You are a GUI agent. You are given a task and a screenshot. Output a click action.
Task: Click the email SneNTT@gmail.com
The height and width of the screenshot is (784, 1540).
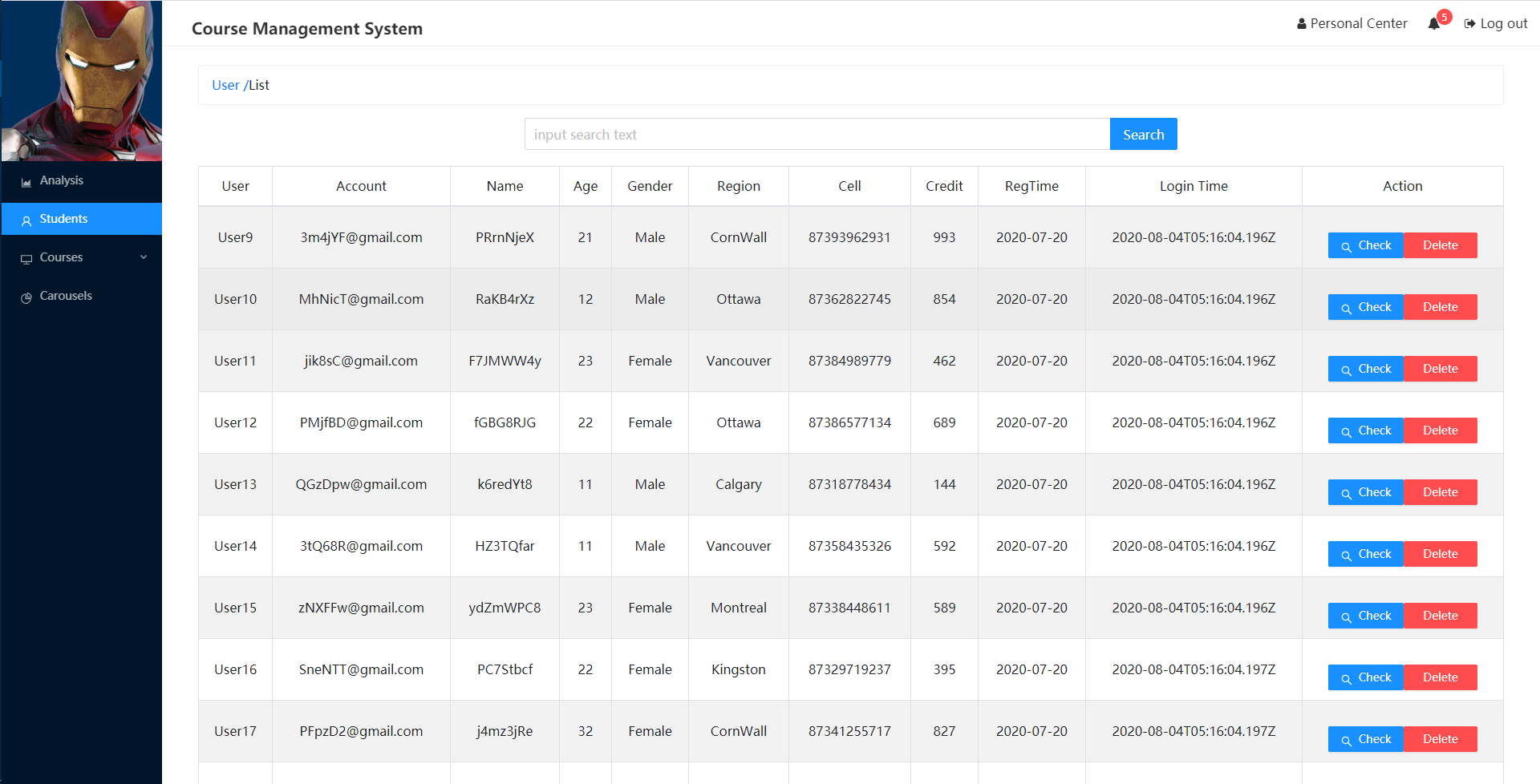point(361,669)
